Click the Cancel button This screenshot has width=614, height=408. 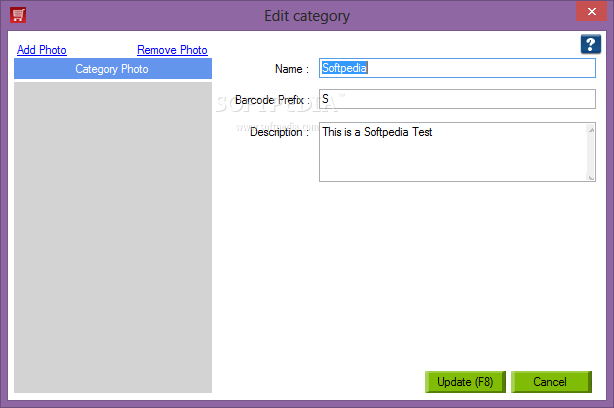coord(551,382)
